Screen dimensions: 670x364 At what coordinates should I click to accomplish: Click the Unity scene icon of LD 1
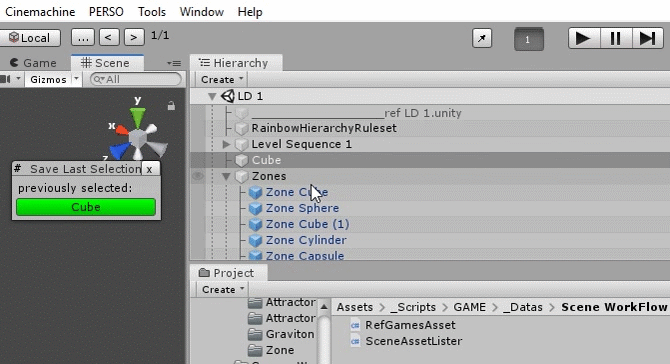(x=228, y=96)
